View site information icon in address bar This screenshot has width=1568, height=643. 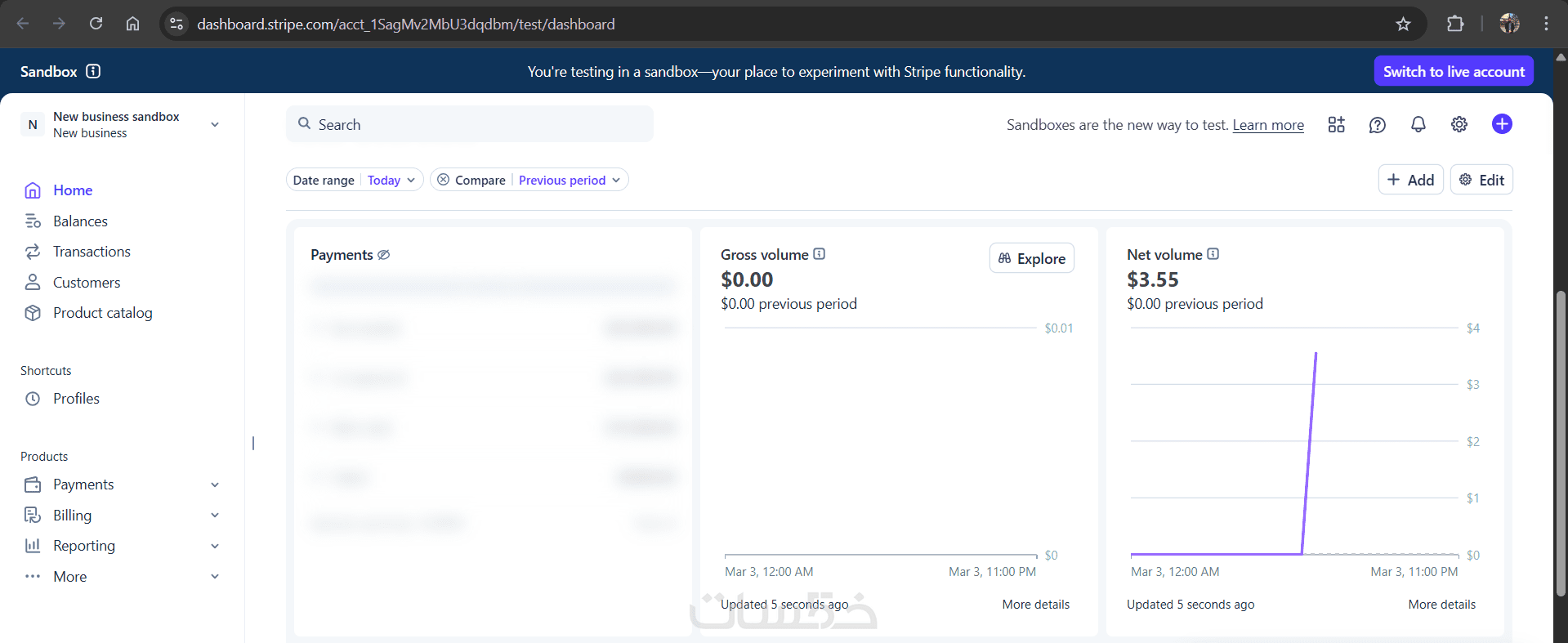176,24
